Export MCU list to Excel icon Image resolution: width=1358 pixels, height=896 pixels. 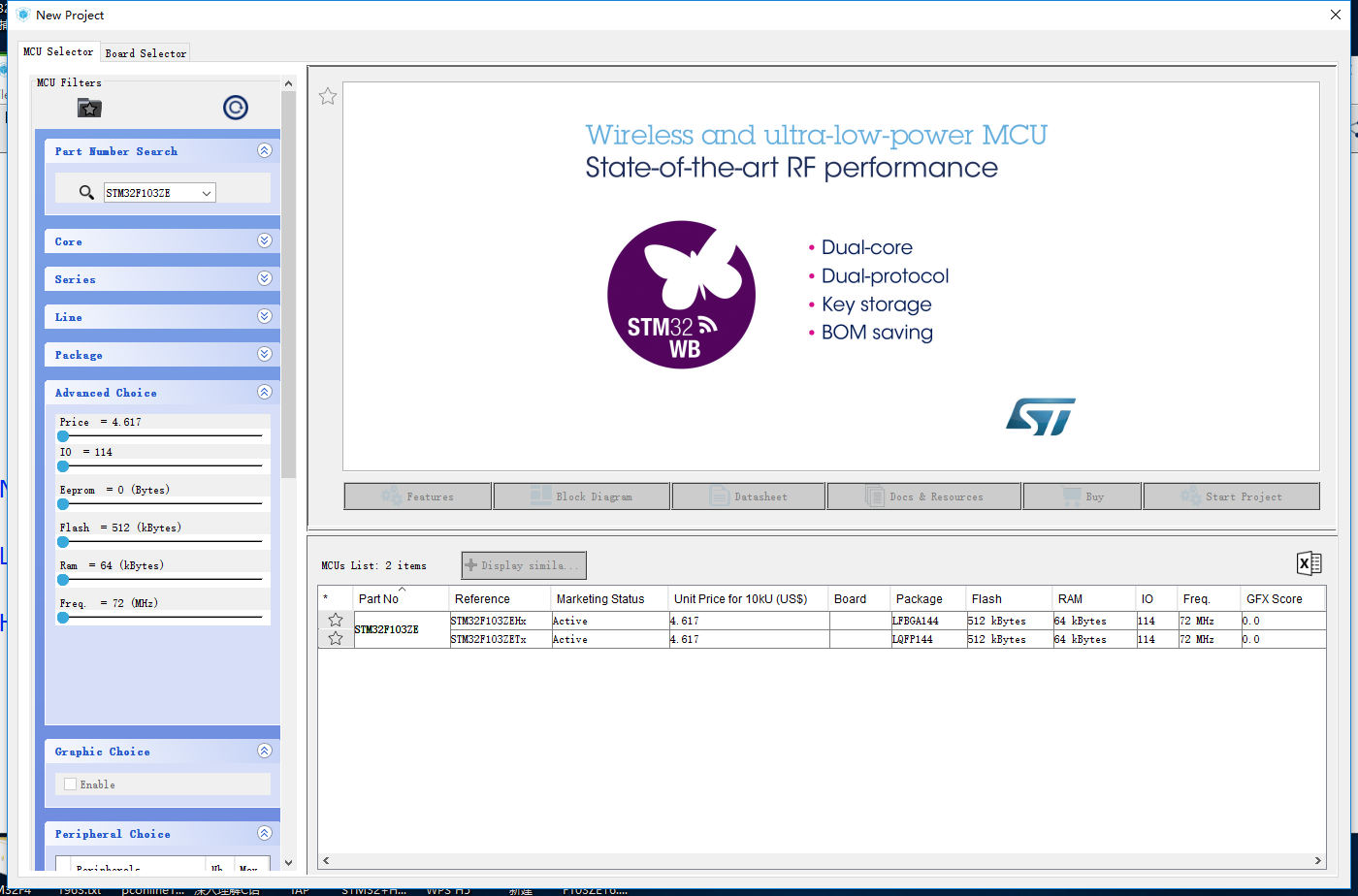1309,563
